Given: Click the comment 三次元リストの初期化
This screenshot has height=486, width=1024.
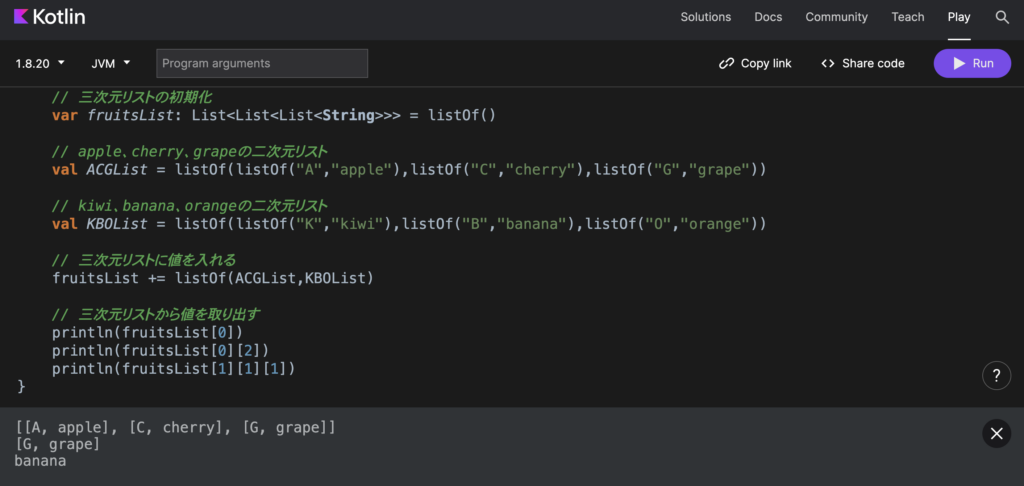Looking at the screenshot, I should pyautogui.click(x=131, y=98).
